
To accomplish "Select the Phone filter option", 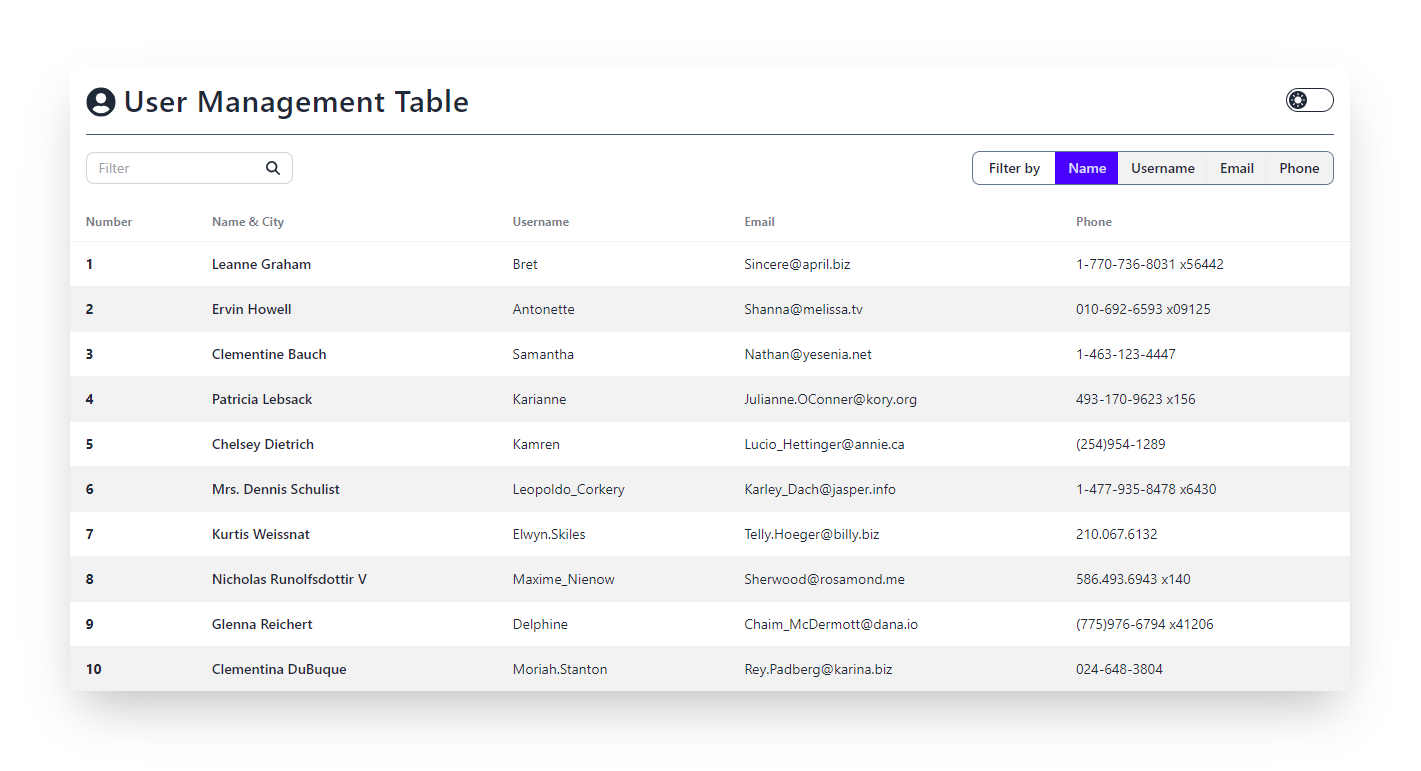I will [1299, 168].
